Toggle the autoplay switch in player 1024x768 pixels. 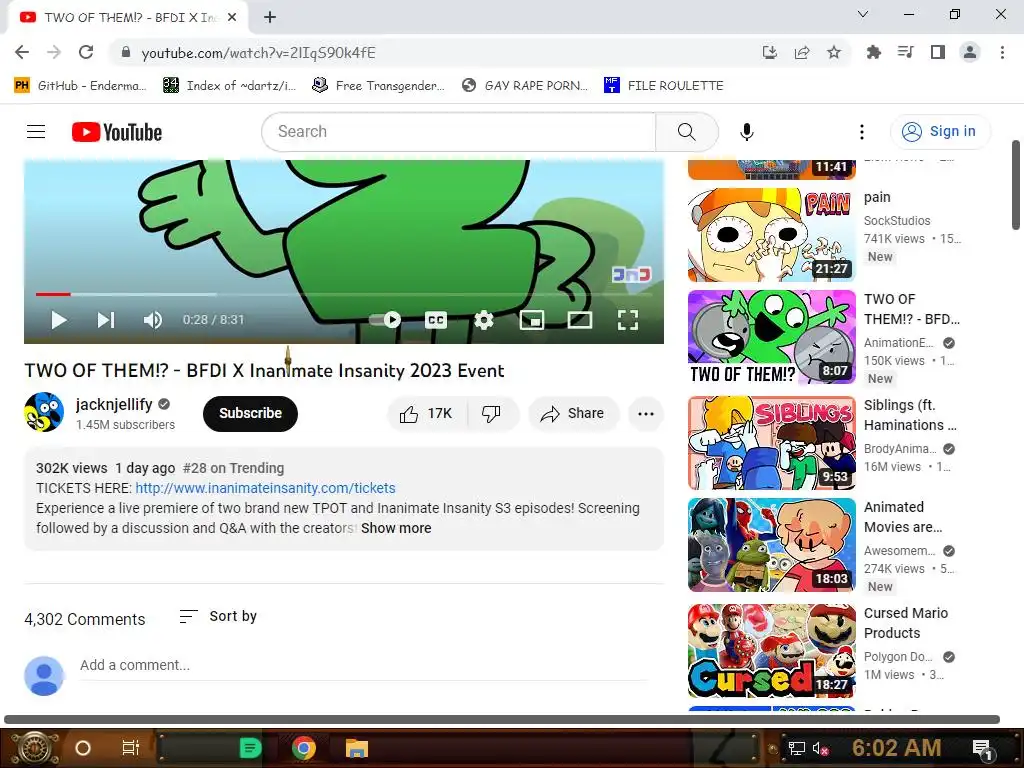pyautogui.click(x=385, y=319)
